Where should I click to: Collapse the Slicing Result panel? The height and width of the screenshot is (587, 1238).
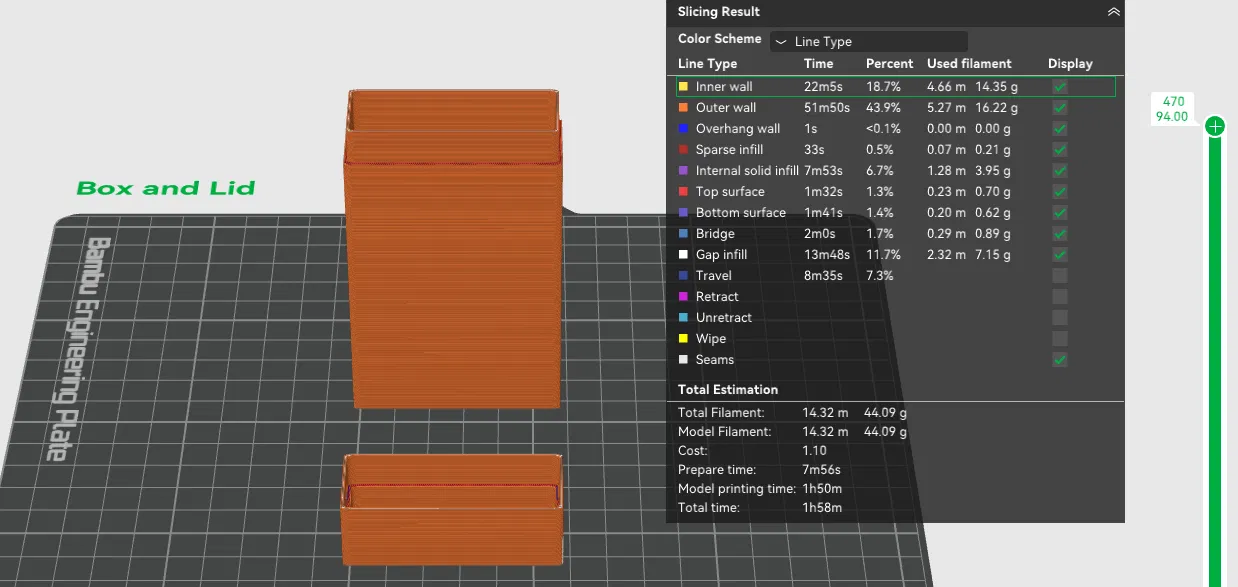coord(1113,12)
